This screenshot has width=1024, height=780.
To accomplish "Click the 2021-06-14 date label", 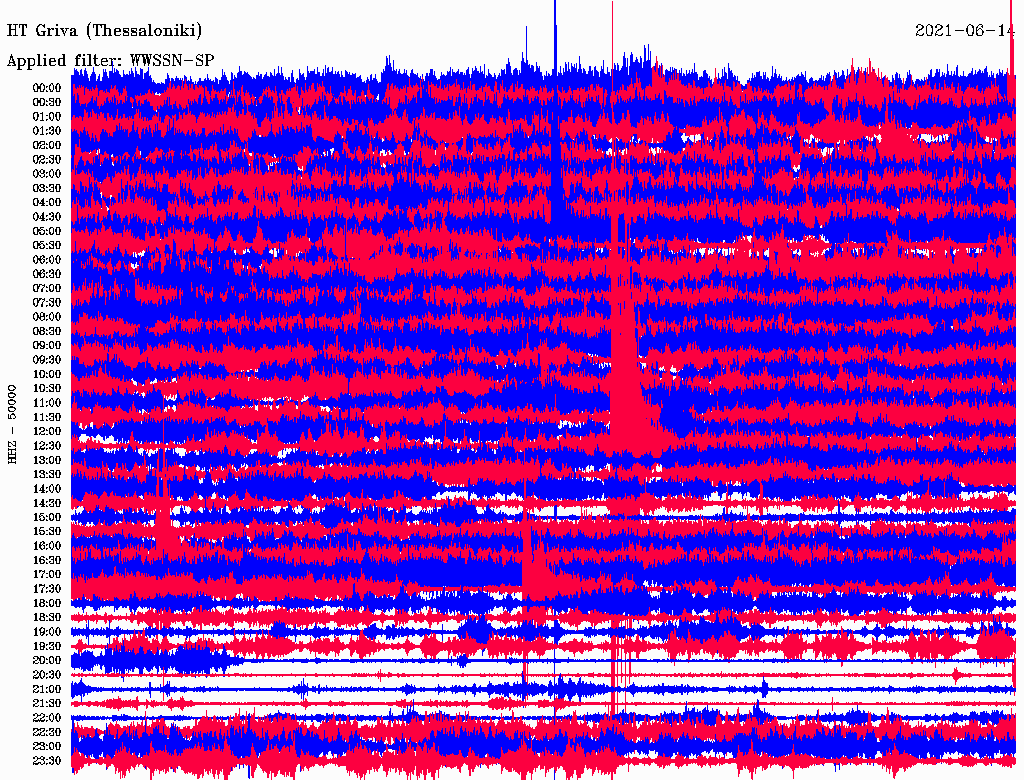I will pyautogui.click(x=964, y=31).
